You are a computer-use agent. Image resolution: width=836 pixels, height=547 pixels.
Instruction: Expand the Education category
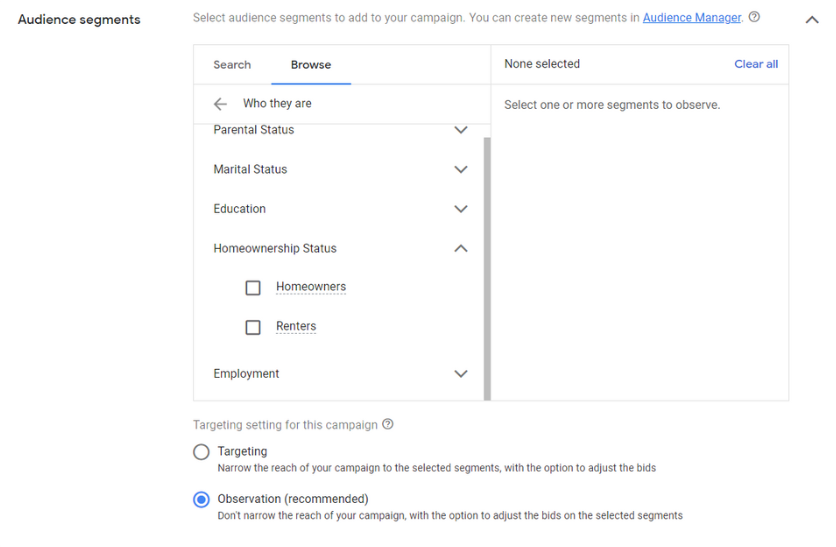point(460,209)
